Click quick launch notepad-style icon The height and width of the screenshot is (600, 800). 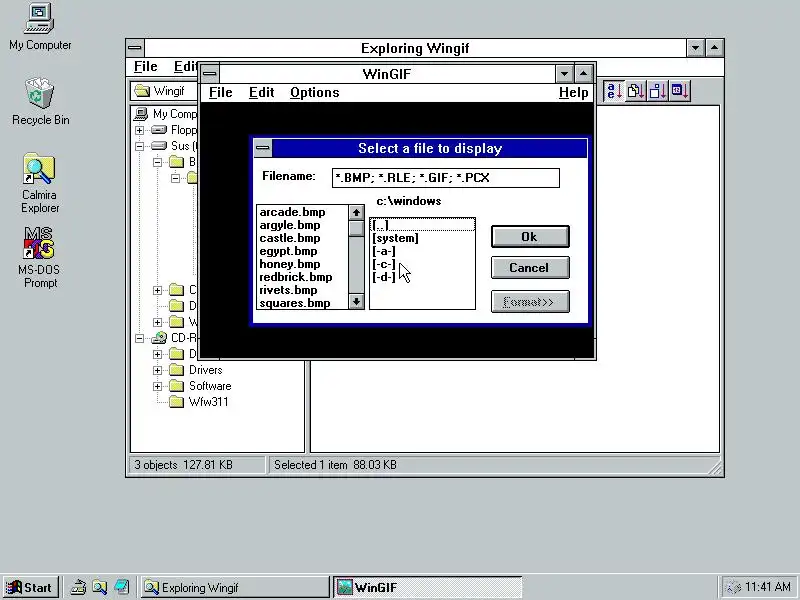(x=121, y=587)
